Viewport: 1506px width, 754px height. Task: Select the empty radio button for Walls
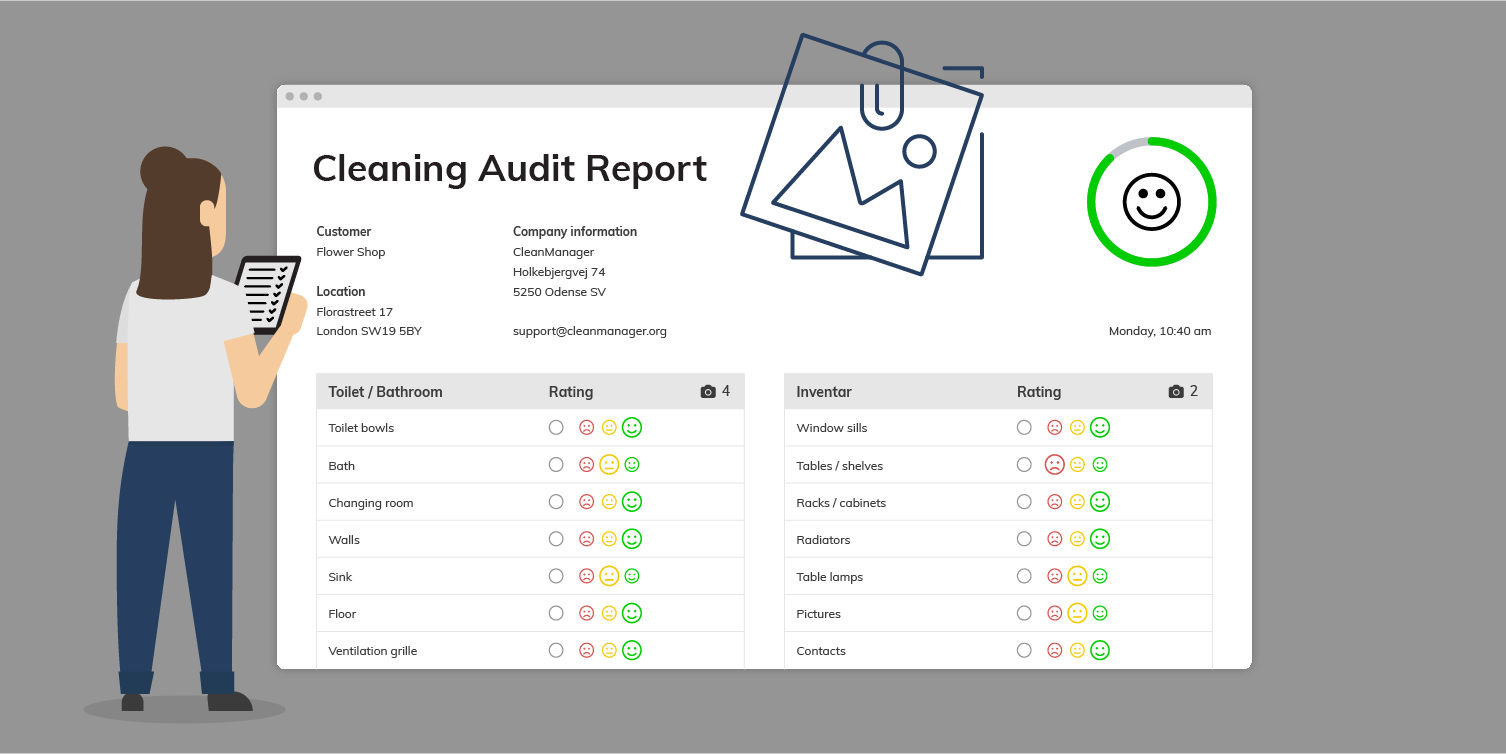[x=556, y=538]
